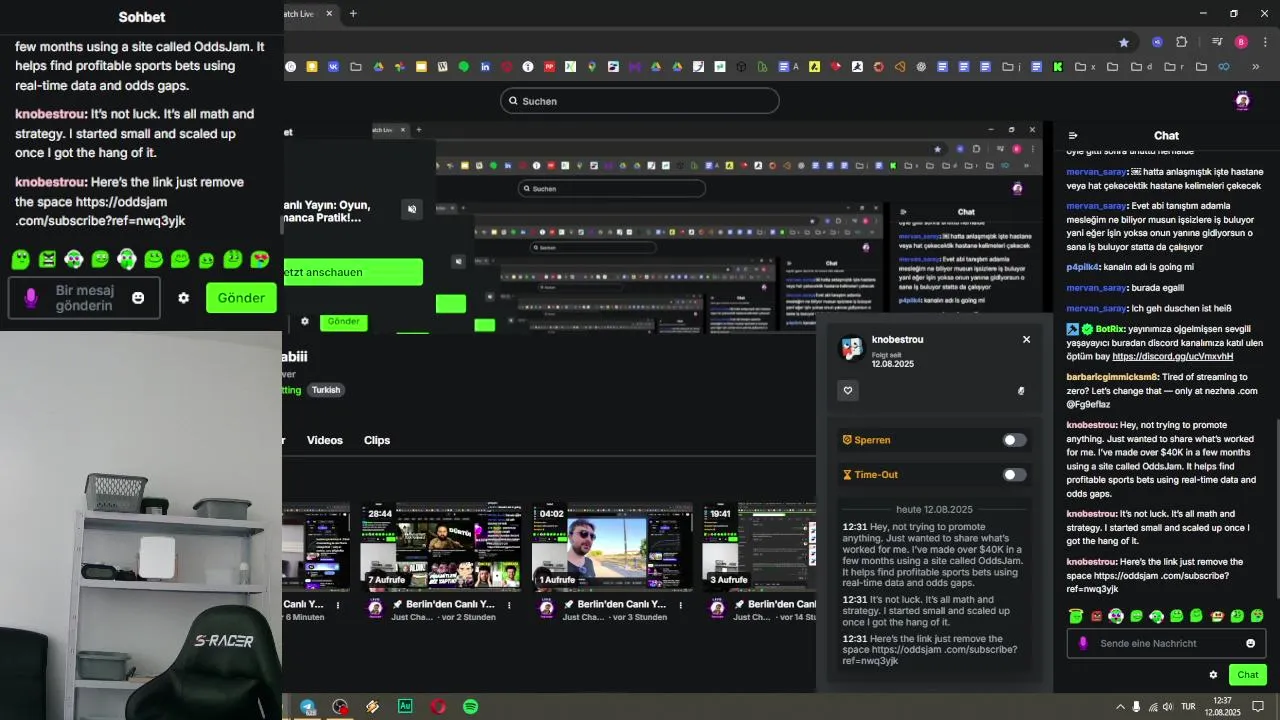Open the settings gear in Sohbet overlay
The height and width of the screenshot is (720, 1280).
pyautogui.click(x=183, y=298)
